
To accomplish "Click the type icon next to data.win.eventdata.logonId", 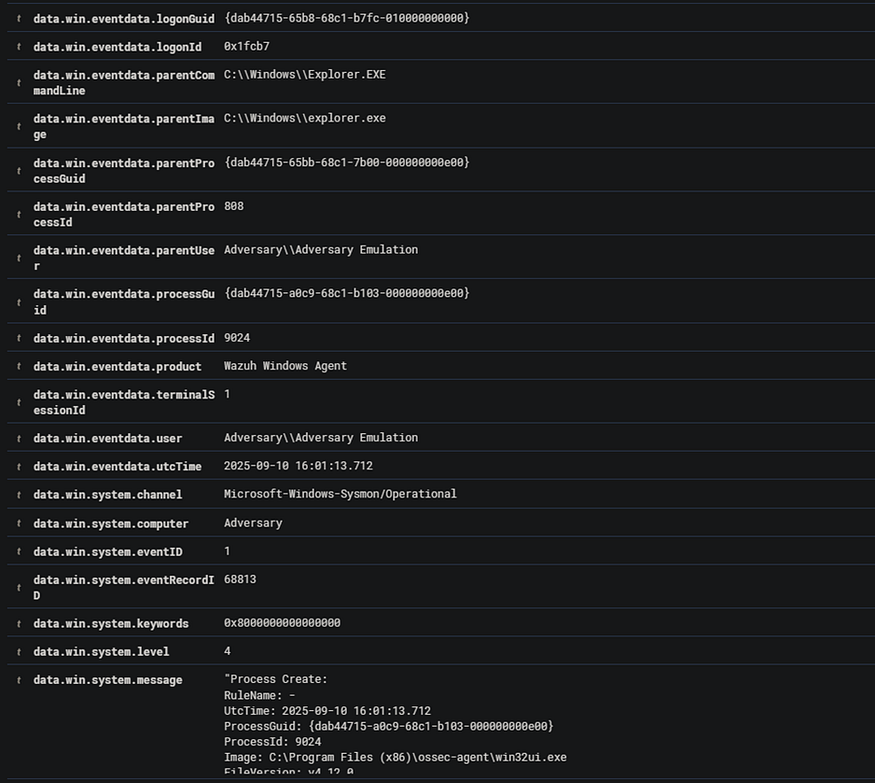I will coord(19,47).
